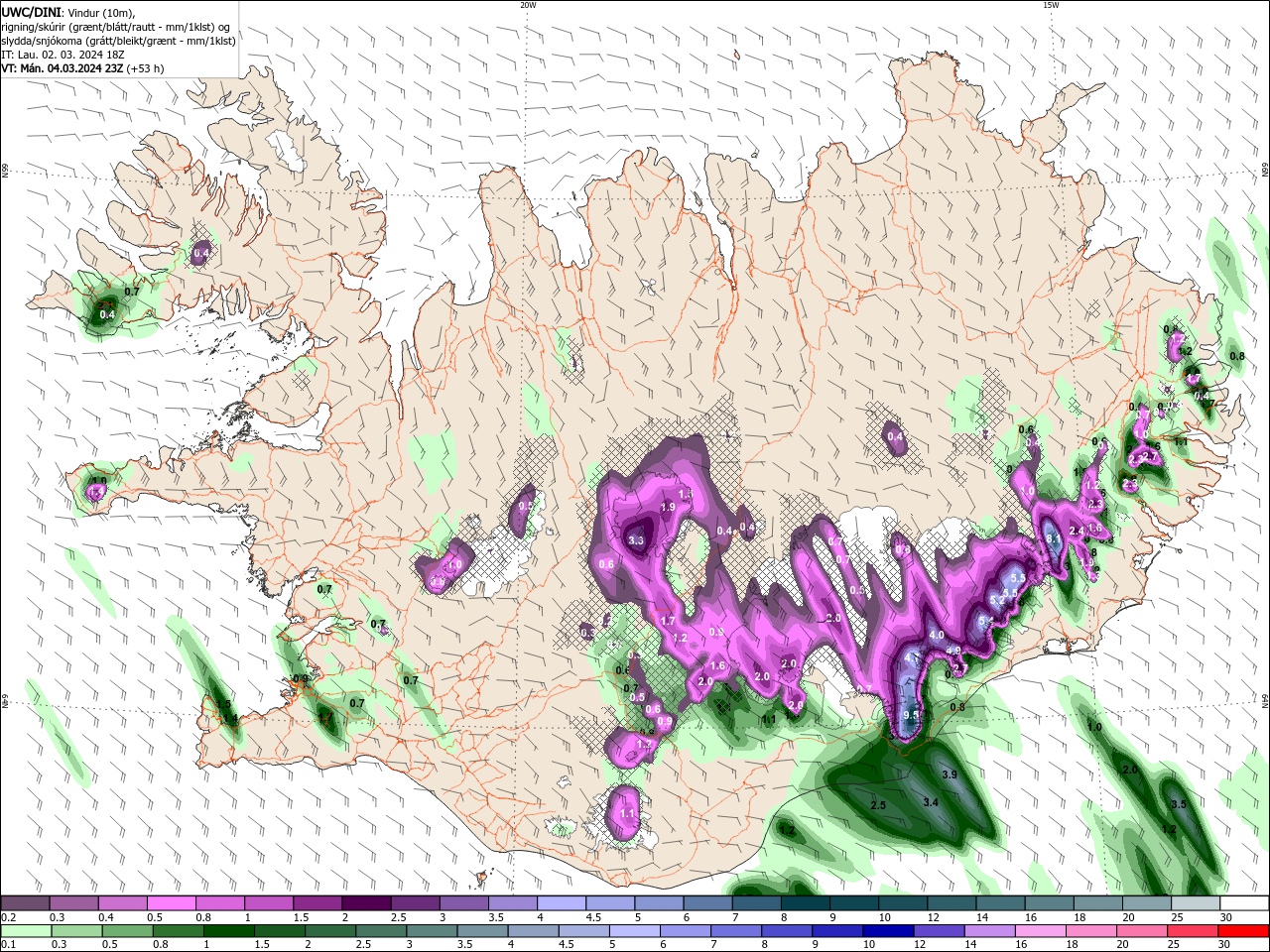Click the '15W' longitude label
This screenshot has width=1270, height=952.
[1051, 5]
